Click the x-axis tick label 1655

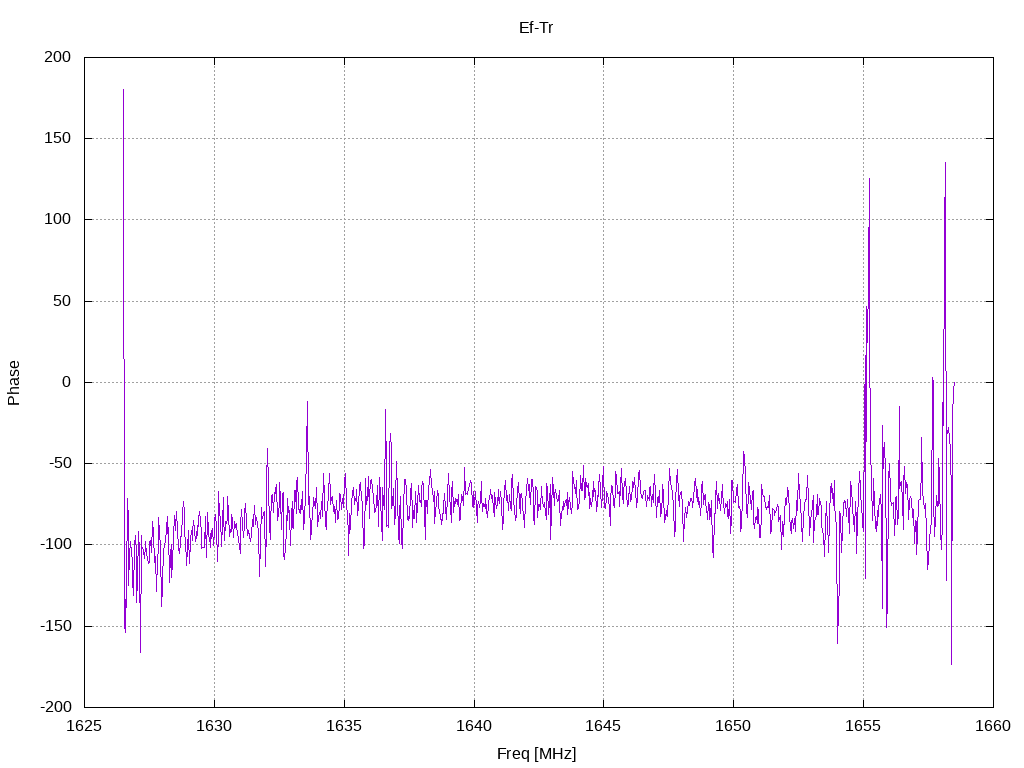[863, 726]
